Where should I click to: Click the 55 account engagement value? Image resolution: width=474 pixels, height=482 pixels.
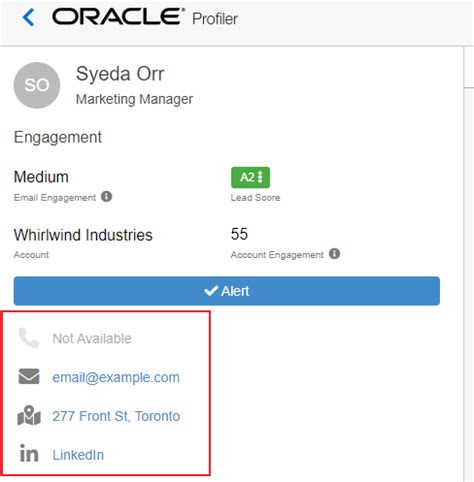click(239, 234)
